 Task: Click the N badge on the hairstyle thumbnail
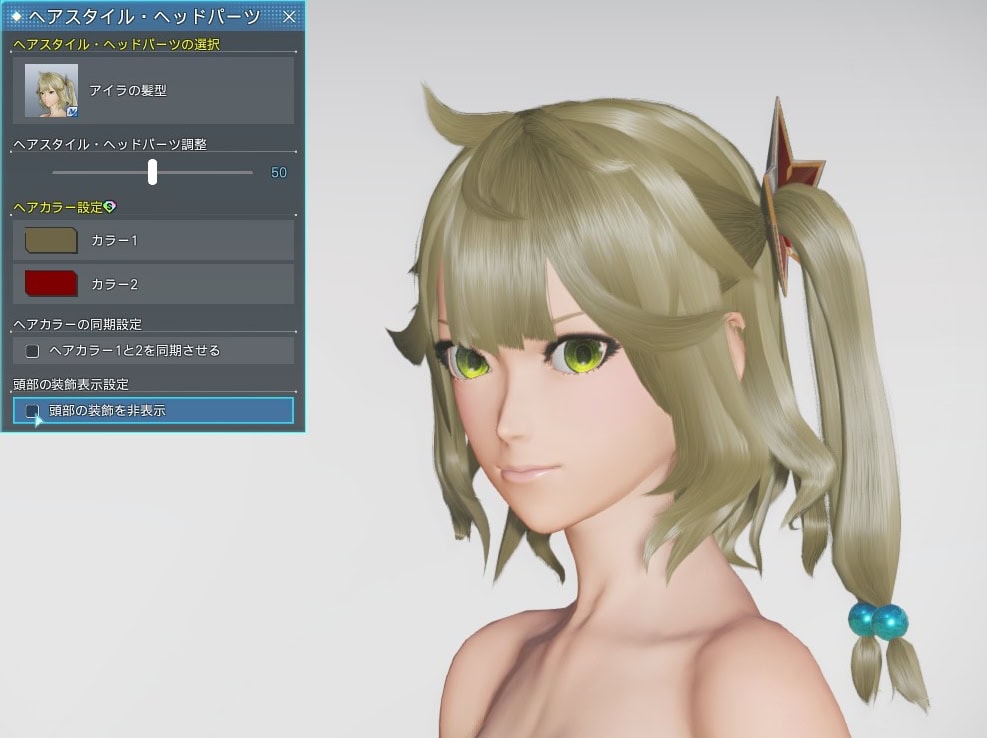72,111
